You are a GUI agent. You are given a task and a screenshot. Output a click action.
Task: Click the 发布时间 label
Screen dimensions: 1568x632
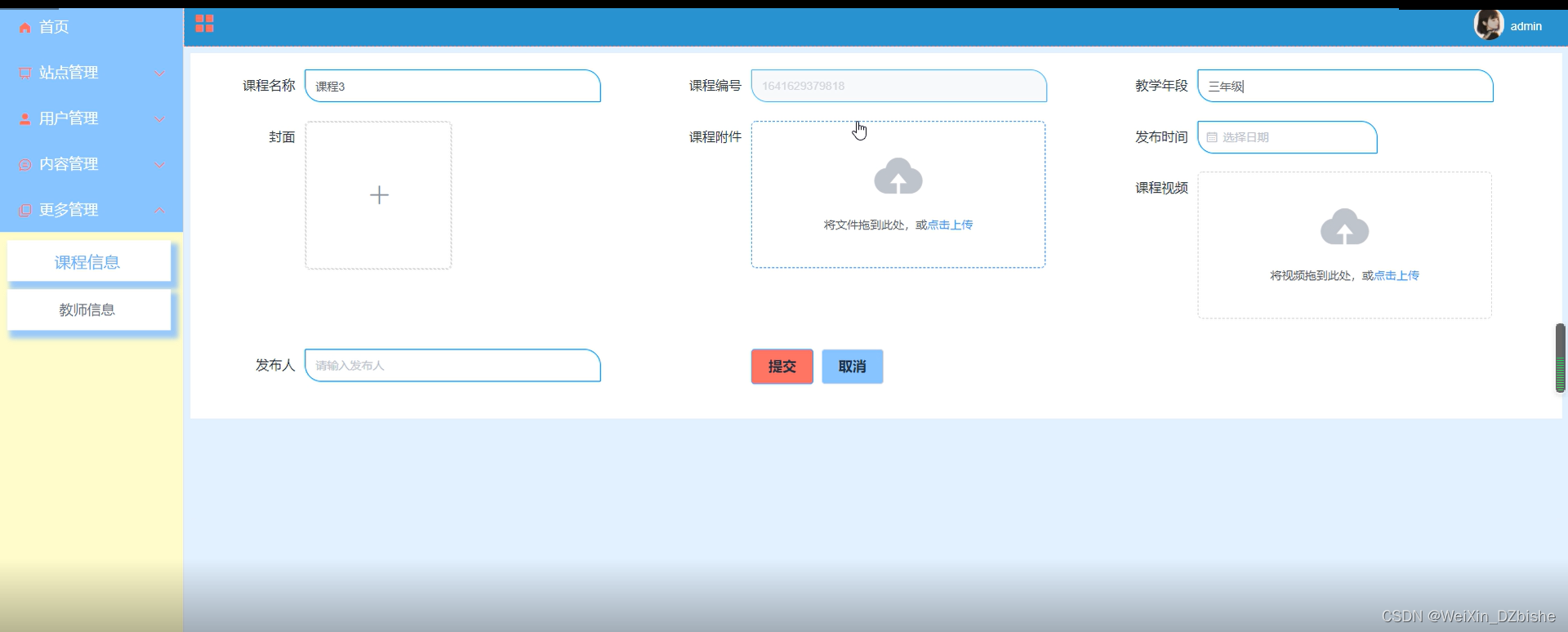1161,137
